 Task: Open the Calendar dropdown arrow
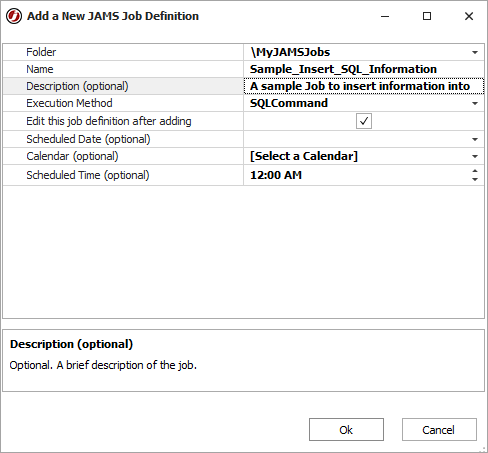point(475,156)
